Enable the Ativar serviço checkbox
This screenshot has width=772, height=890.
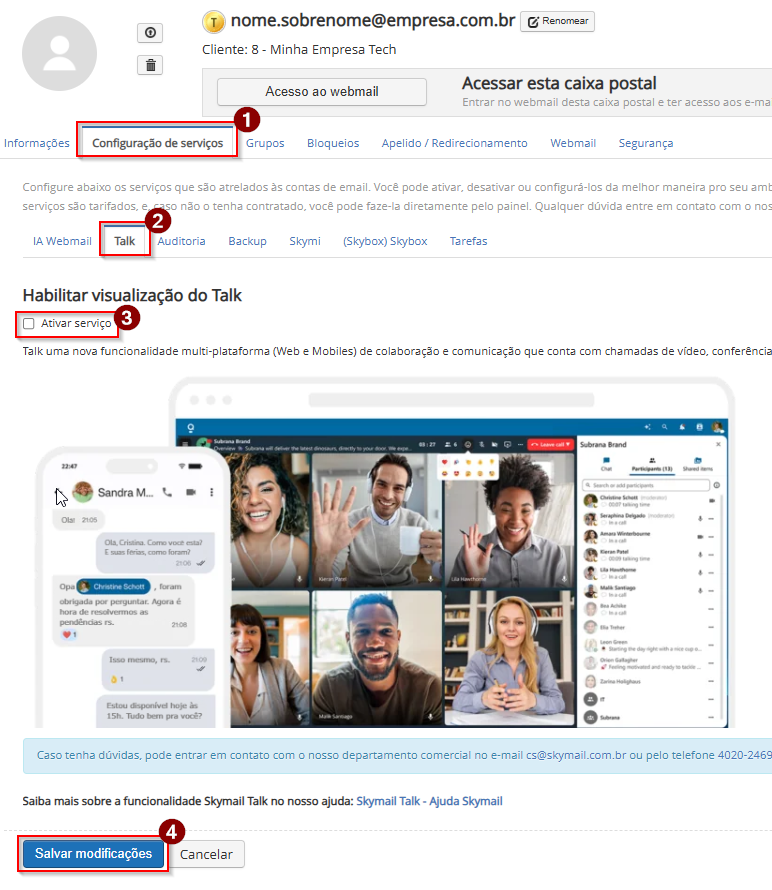click(29, 324)
